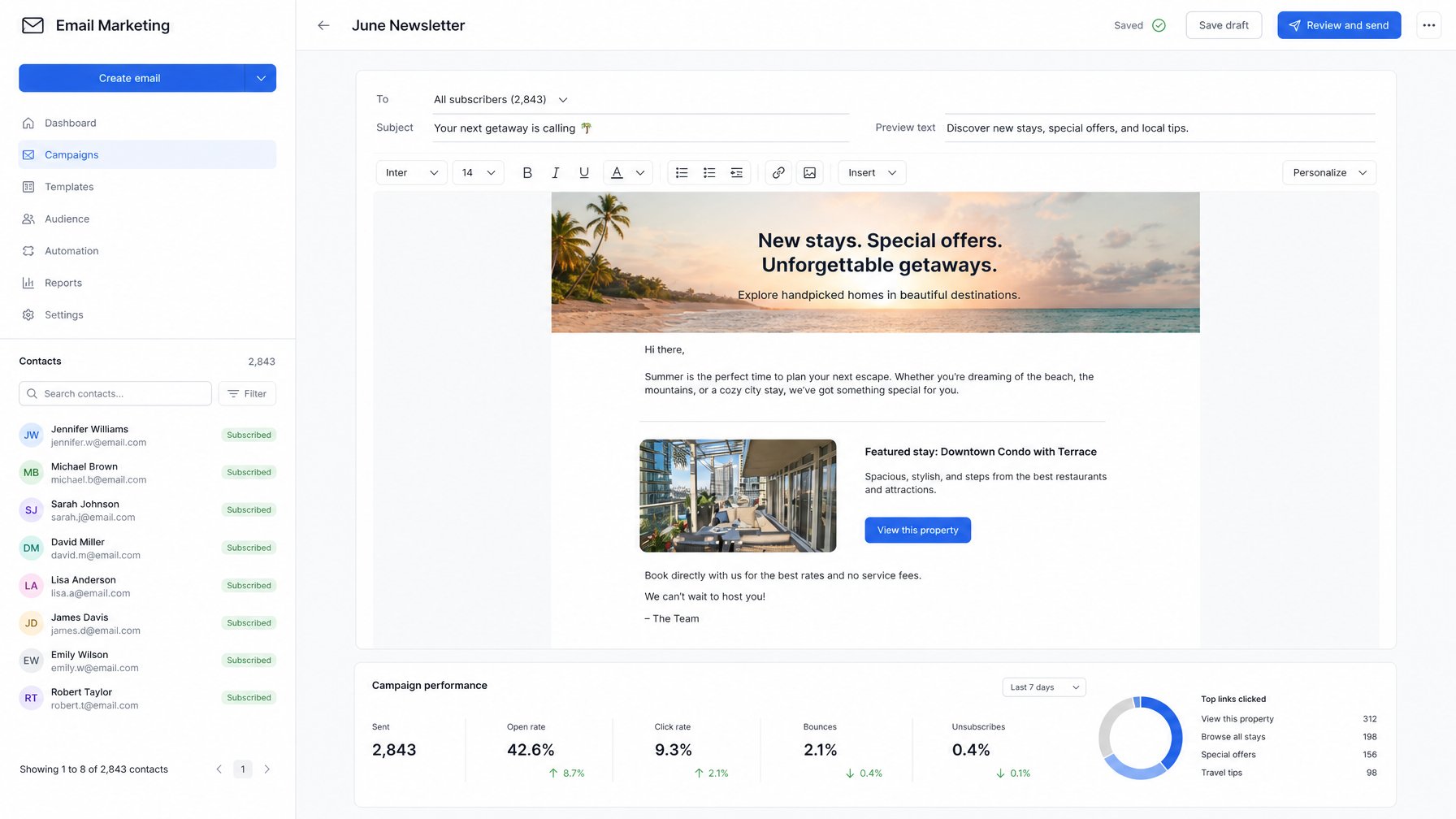This screenshot has width=1456, height=819.
Task: Click the email address robert.t@email.com
Action: tap(94, 705)
